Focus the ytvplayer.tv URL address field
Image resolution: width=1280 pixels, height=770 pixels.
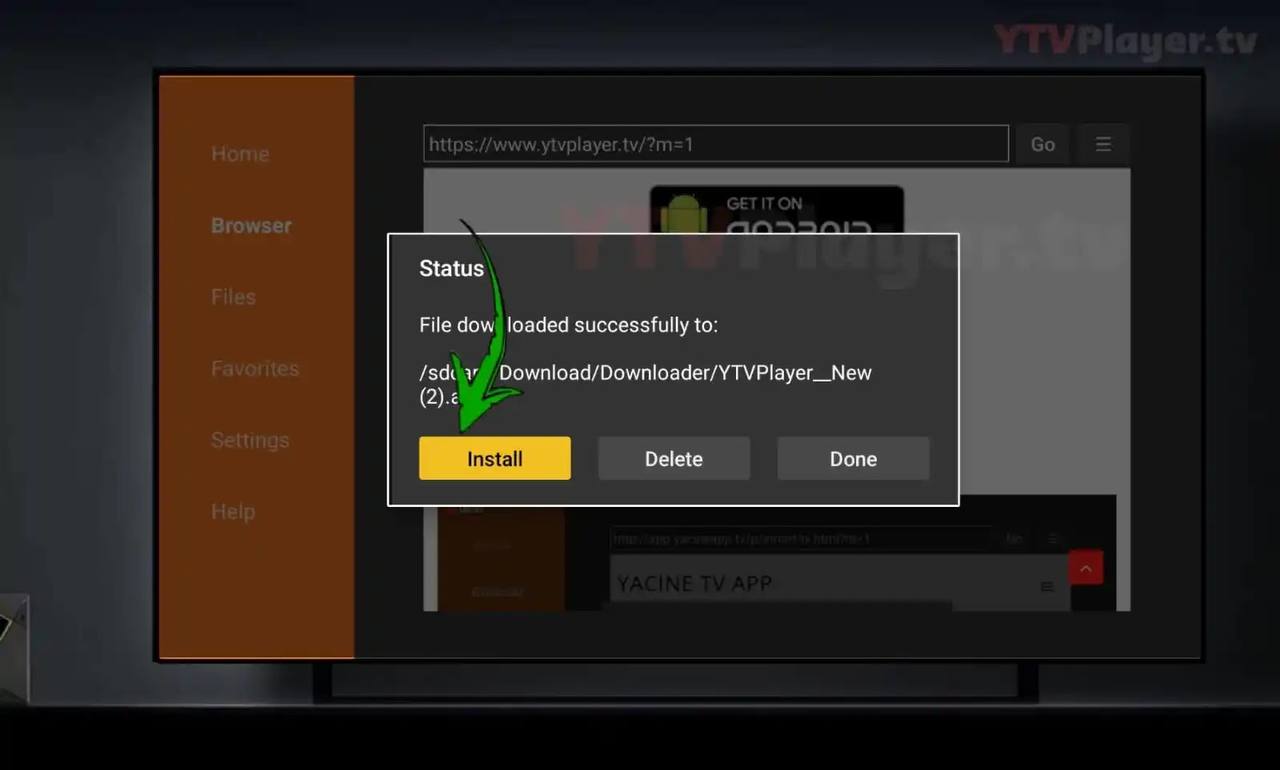715,144
